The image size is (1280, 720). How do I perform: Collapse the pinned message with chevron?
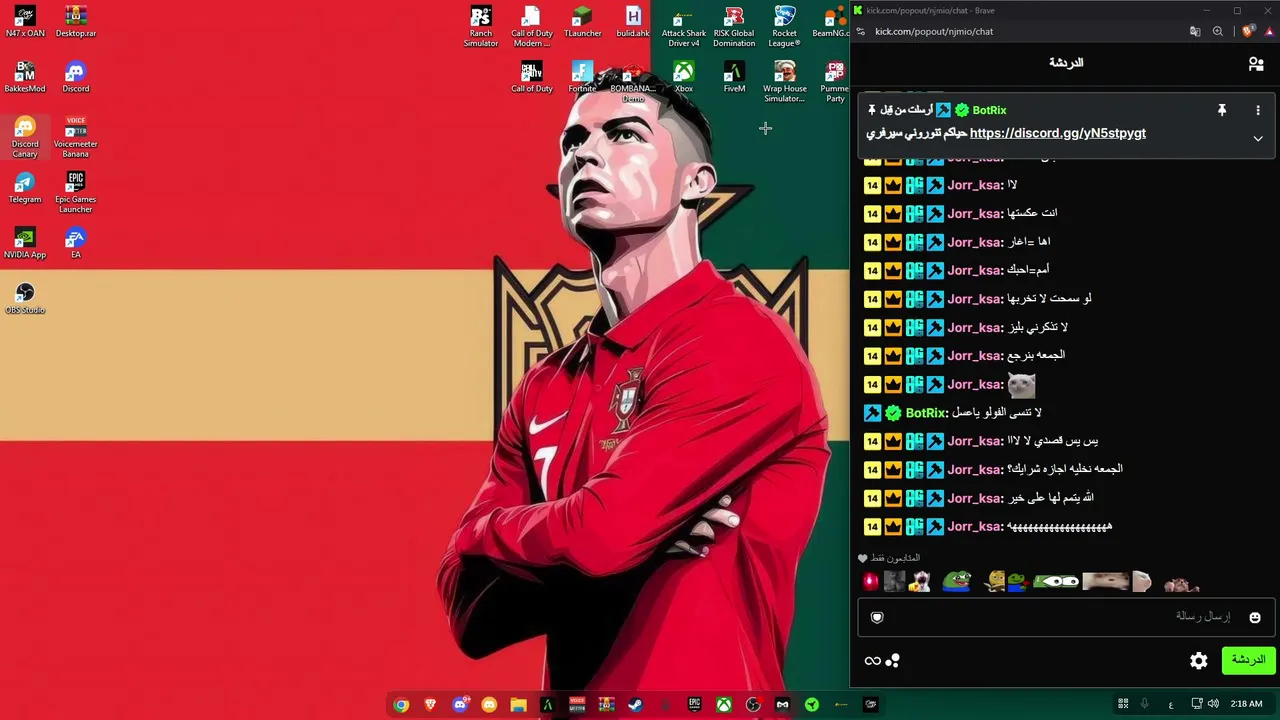pos(1258,138)
